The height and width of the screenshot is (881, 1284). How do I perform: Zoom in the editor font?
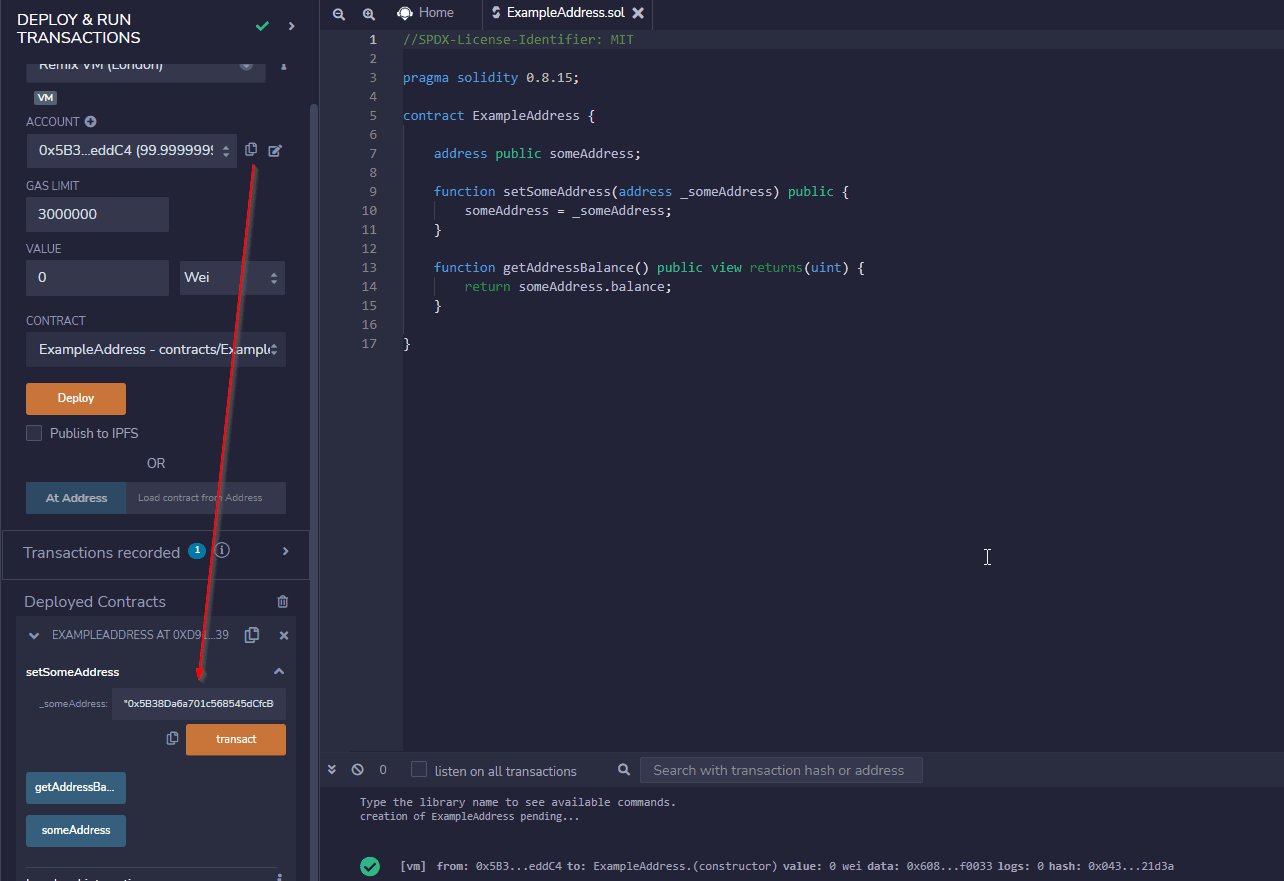(369, 14)
